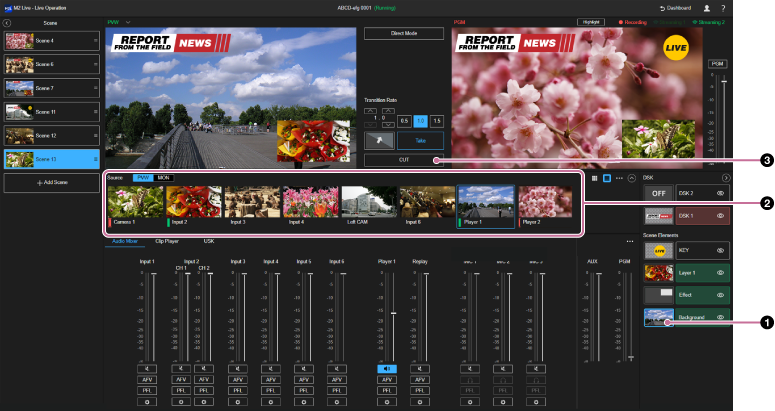Switch to the Clip Player tab
The image size is (775, 411).
(168, 241)
